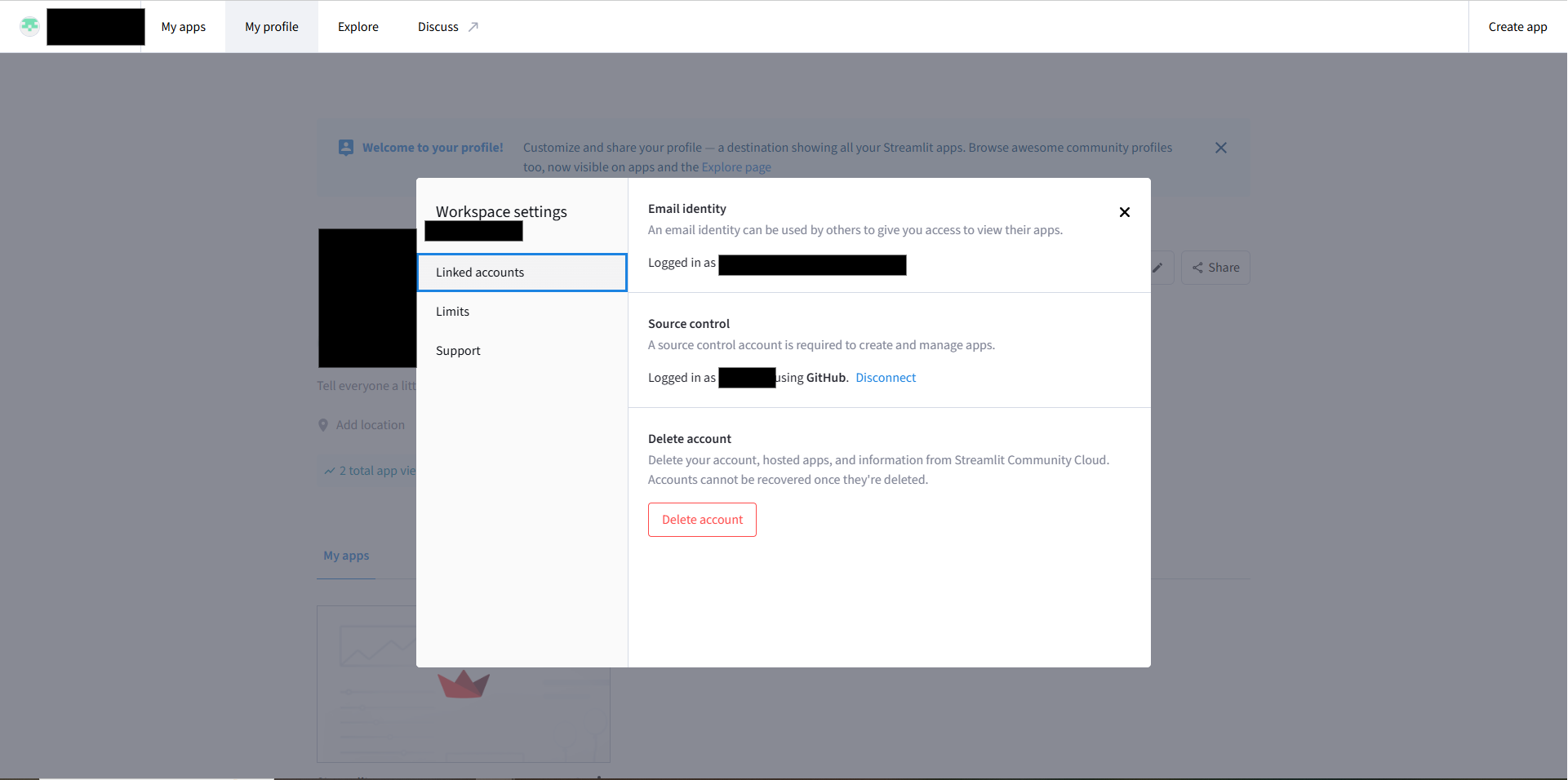Click the Streamlit logo icon
Image resolution: width=1568 pixels, height=780 pixels.
pos(29,26)
